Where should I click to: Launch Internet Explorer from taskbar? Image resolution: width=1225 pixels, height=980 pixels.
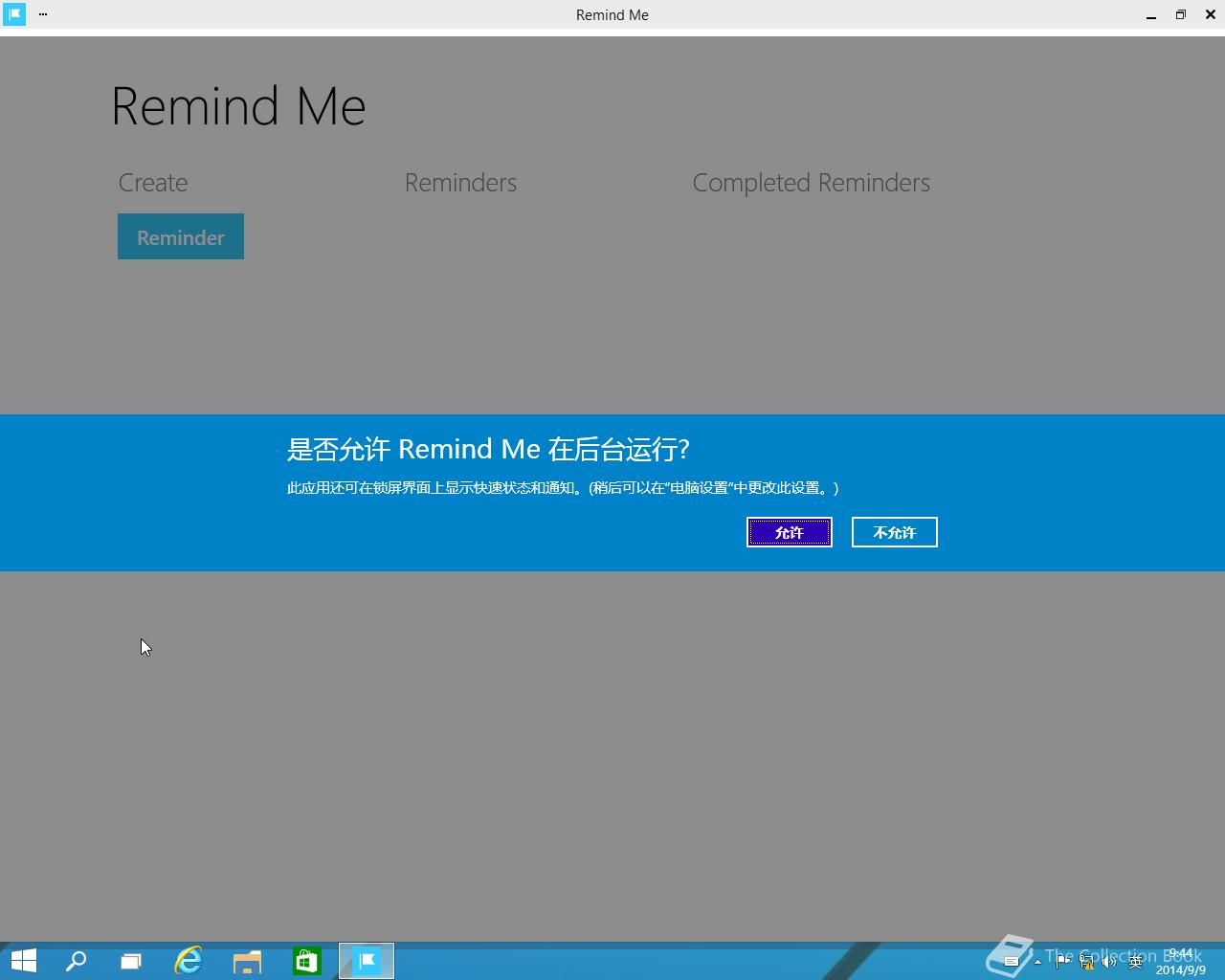[189, 961]
